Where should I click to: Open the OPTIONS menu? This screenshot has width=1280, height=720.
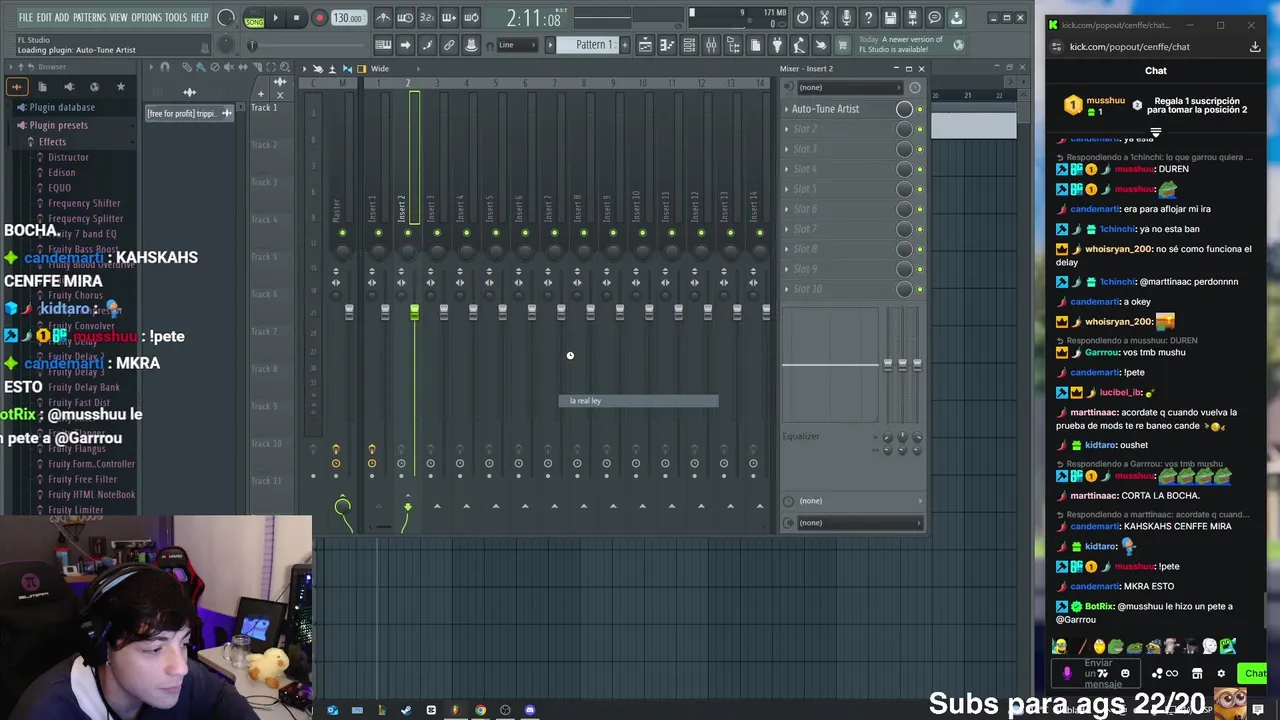point(146,18)
